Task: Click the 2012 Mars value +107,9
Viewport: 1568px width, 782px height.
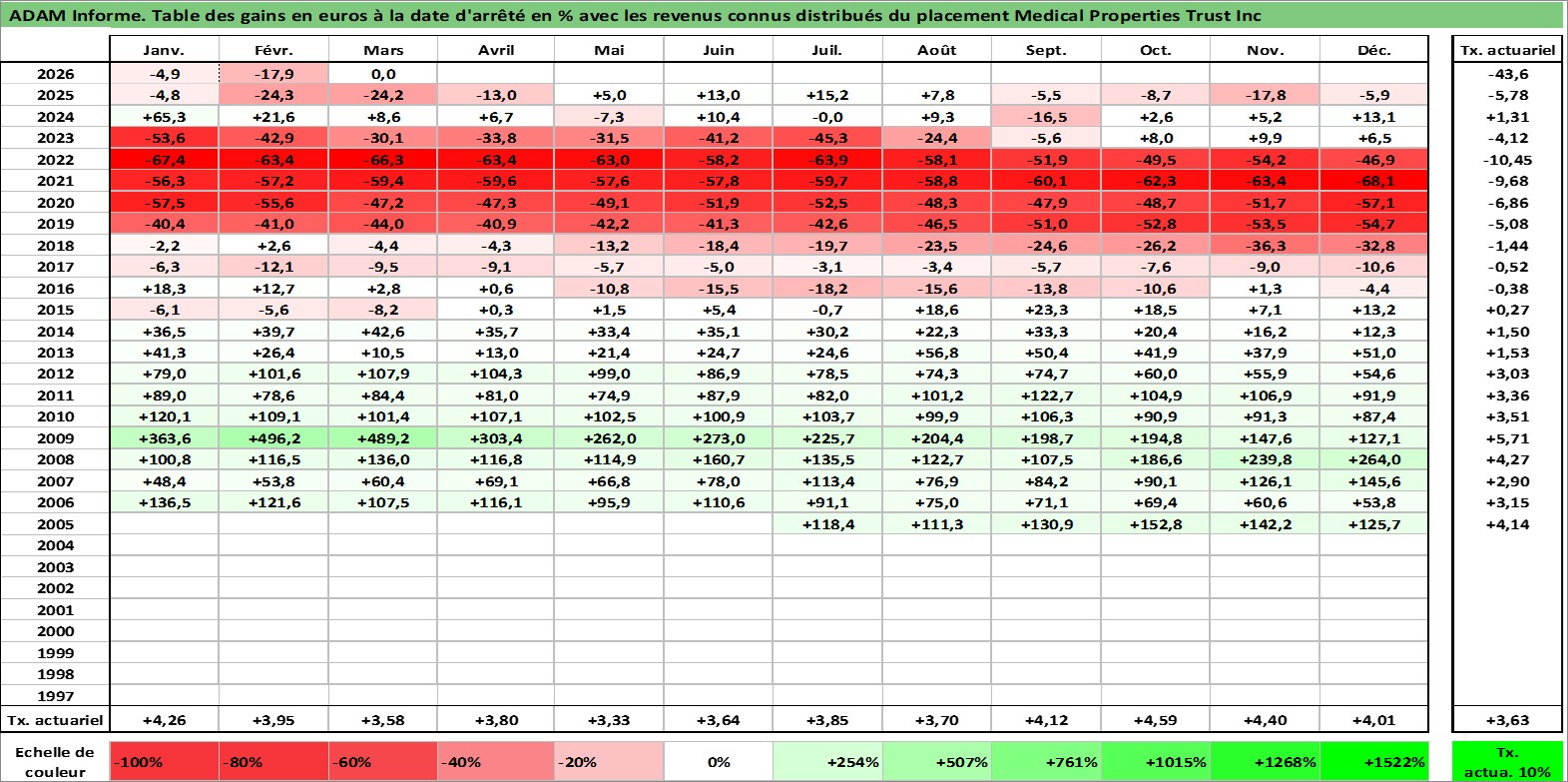Action: (x=383, y=374)
